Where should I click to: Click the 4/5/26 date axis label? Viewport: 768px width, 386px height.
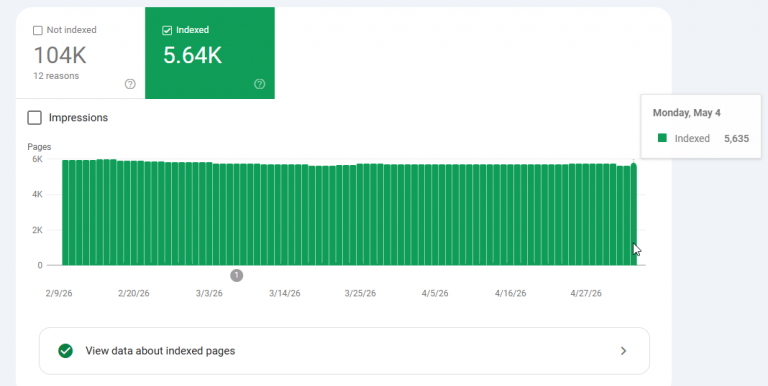click(x=435, y=293)
